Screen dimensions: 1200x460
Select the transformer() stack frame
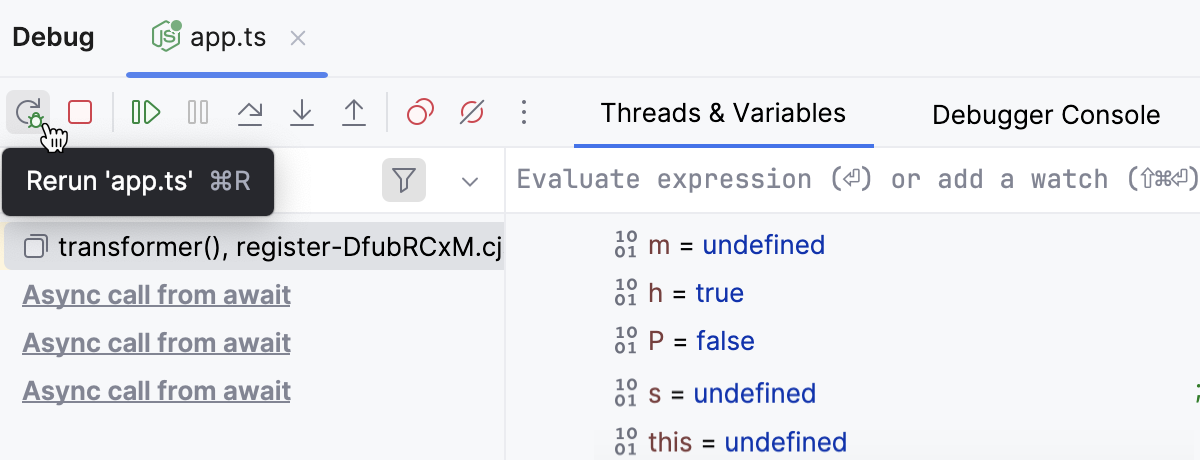click(x=260, y=246)
